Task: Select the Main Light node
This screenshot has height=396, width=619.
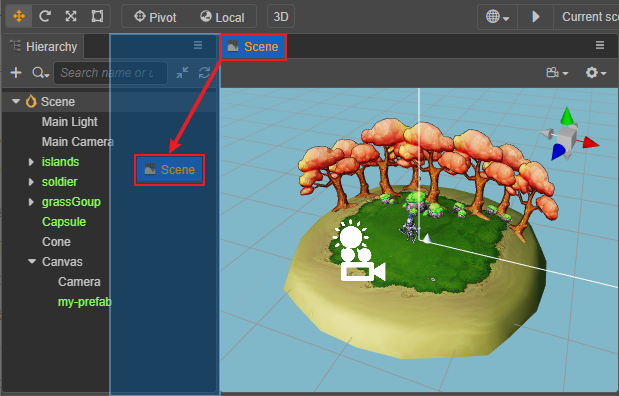Action: click(x=69, y=122)
